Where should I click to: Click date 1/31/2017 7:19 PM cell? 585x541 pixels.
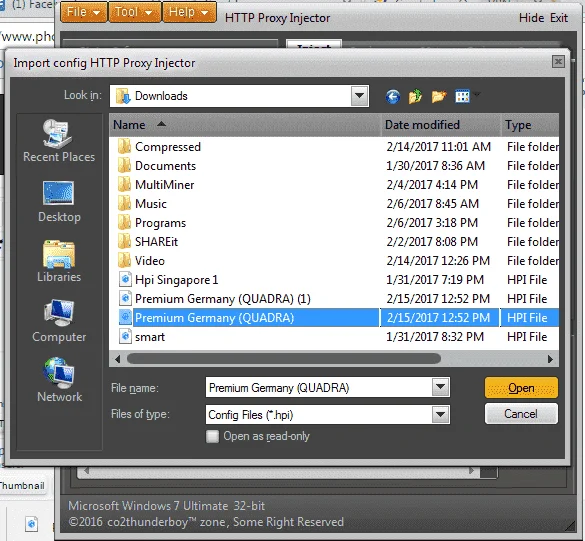(x=435, y=279)
